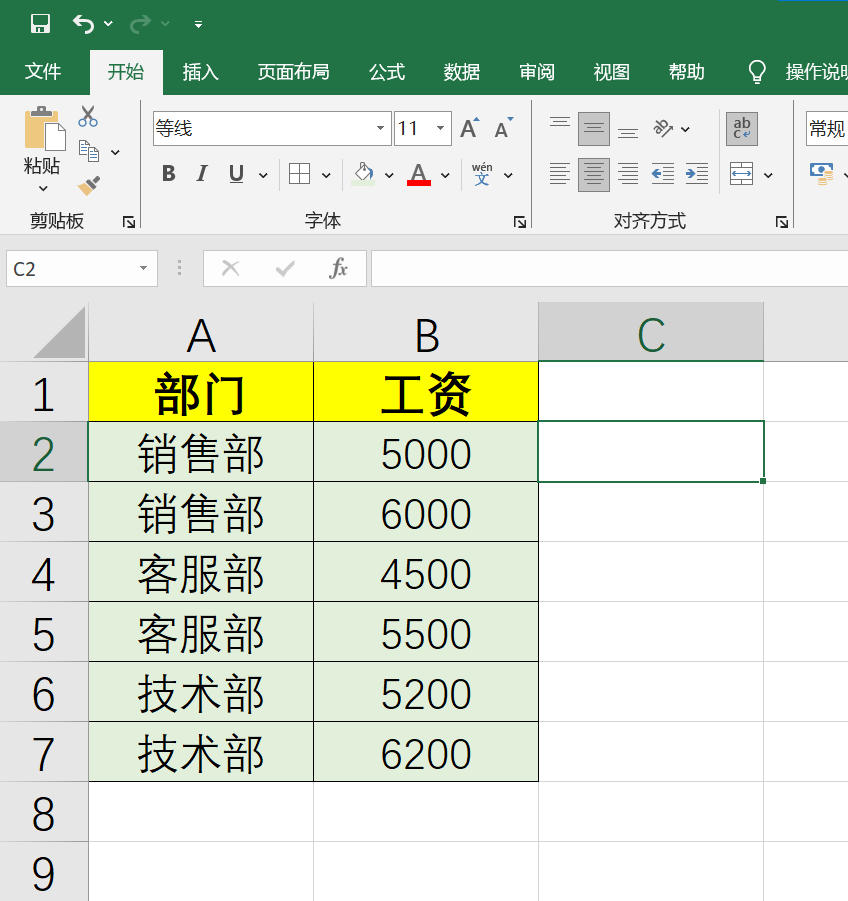Expand the 粘贴 options arrow
Screen dimensions: 848x901
click(x=43, y=188)
